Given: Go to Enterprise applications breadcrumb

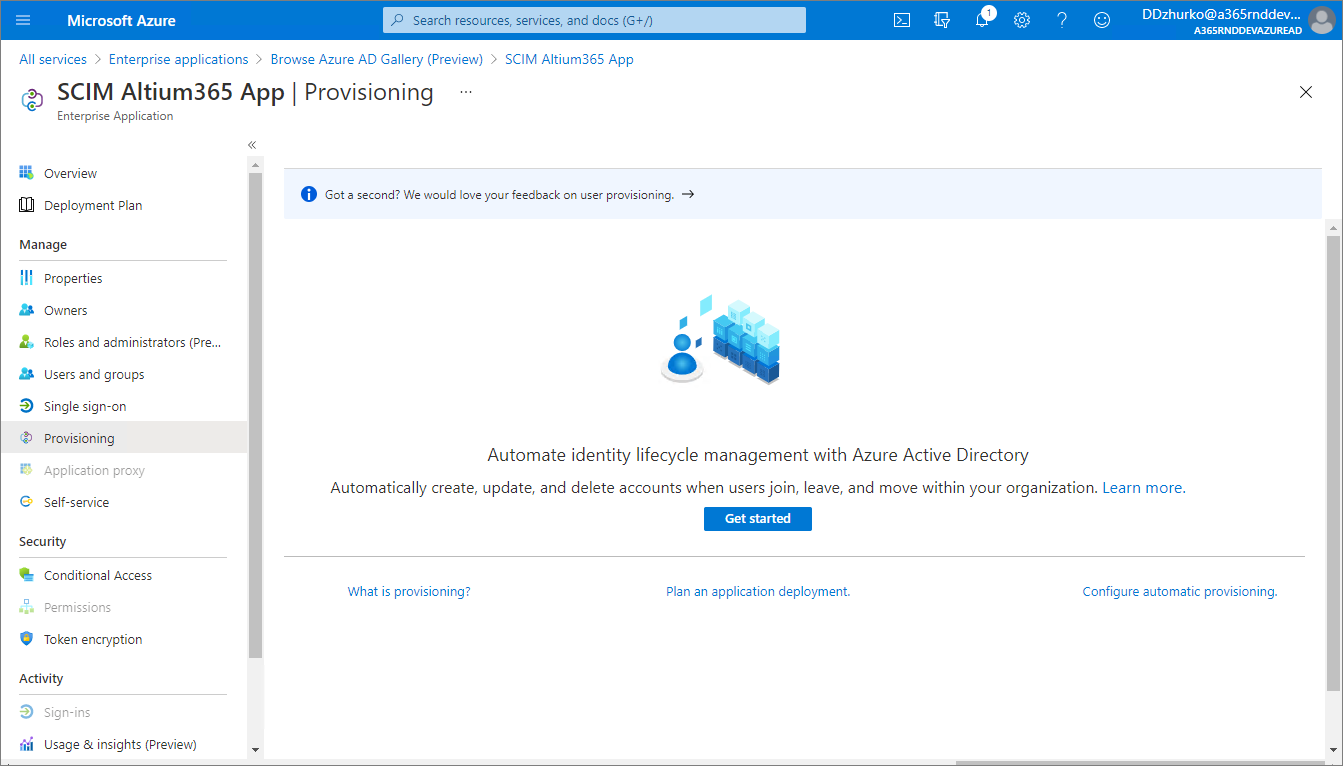Looking at the screenshot, I should click(178, 59).
